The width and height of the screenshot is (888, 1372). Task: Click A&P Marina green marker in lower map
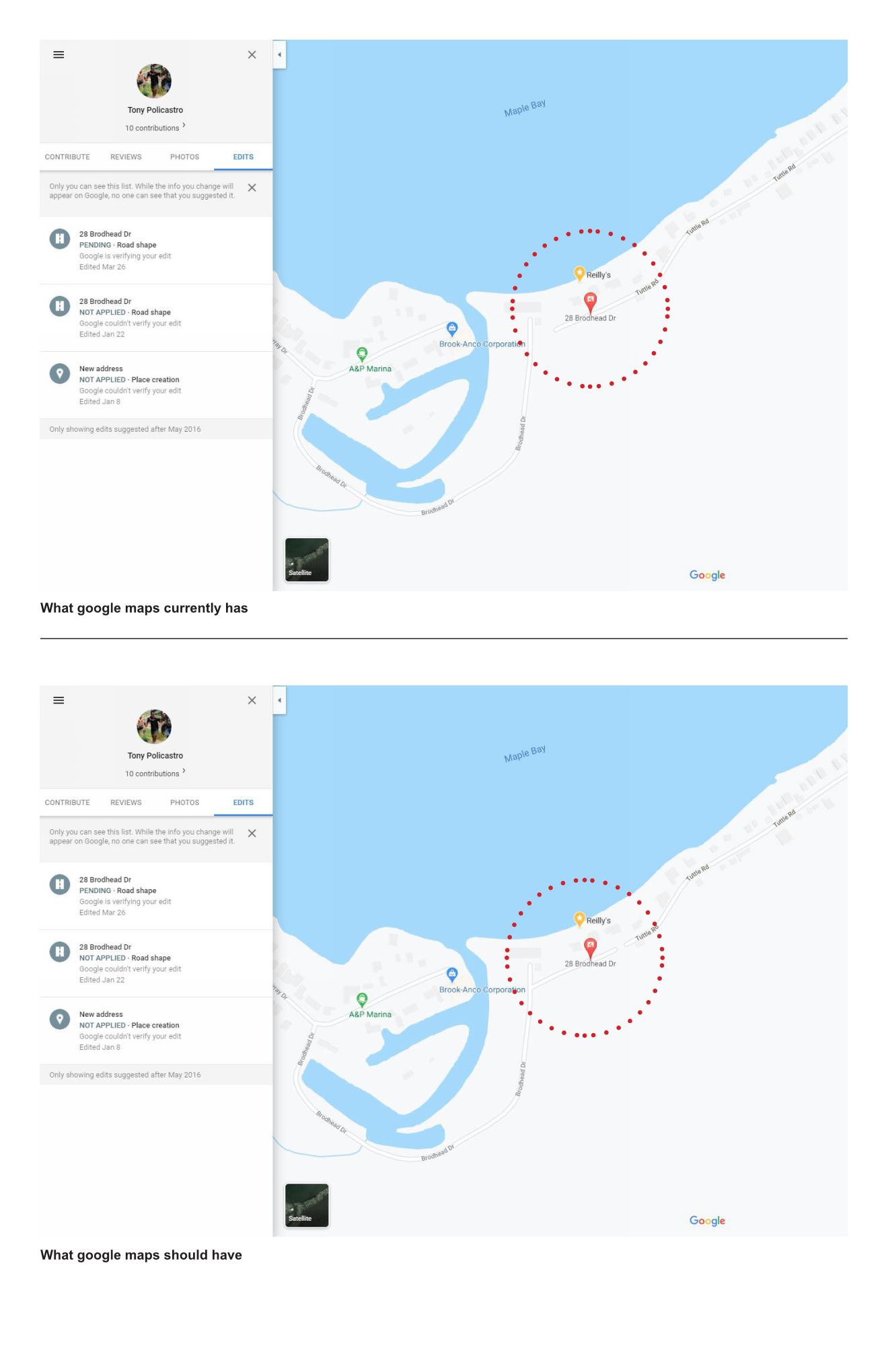point(362,999)
